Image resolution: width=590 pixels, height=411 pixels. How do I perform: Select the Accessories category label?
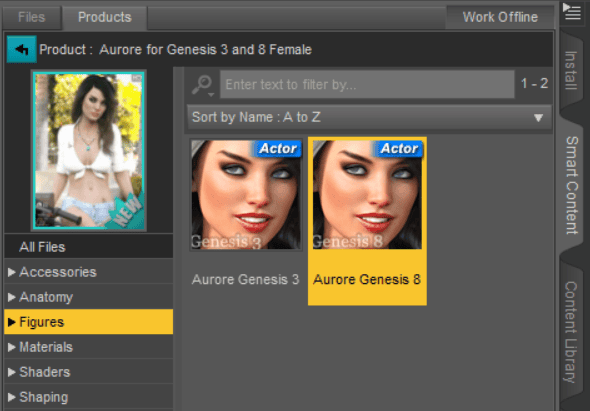(58, 272)
